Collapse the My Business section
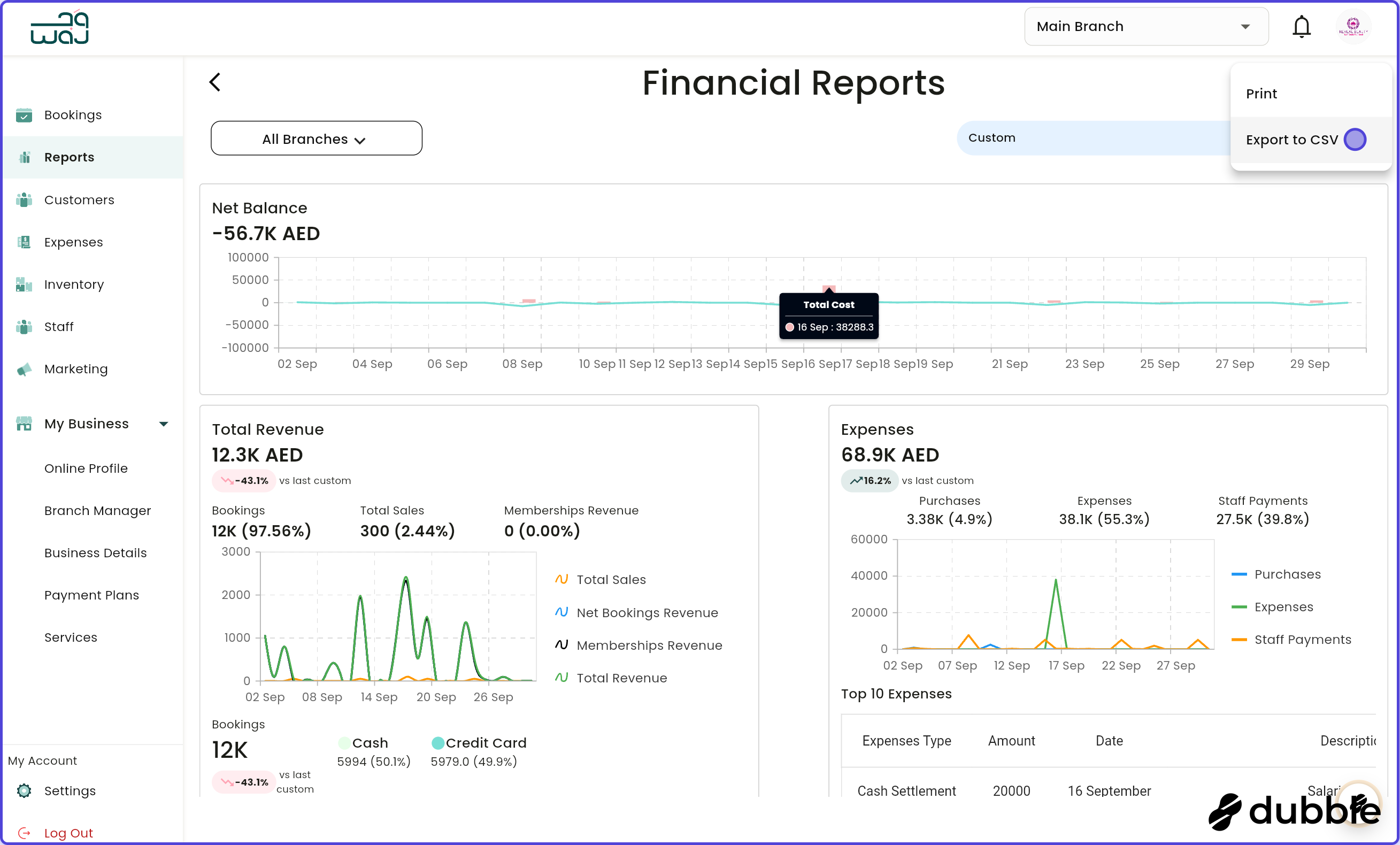Screen dimensions: 1400x845 click(x=164, y=424)
